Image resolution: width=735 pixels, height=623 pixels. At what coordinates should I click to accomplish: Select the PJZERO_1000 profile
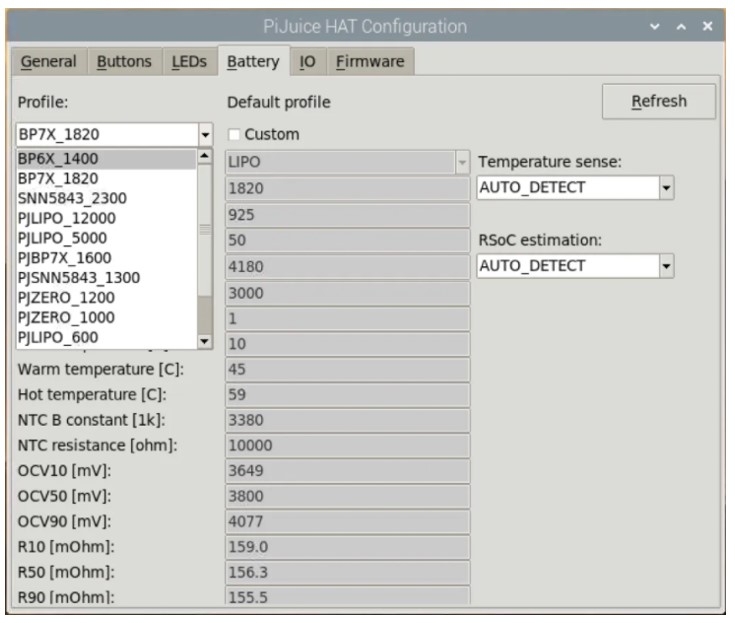coord(106,317)
